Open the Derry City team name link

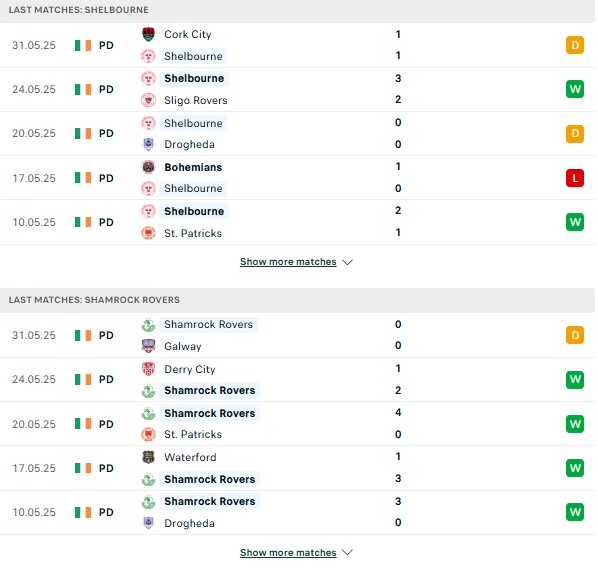coord(190,369)
